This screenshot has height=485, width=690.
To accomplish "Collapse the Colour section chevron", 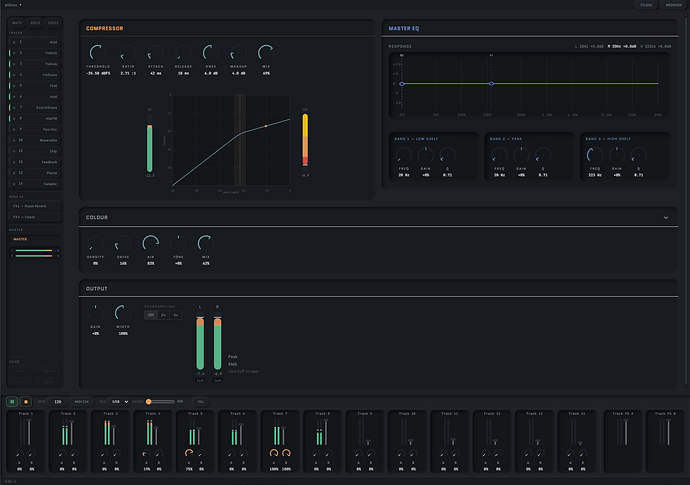I will click(x=666, y=217).
